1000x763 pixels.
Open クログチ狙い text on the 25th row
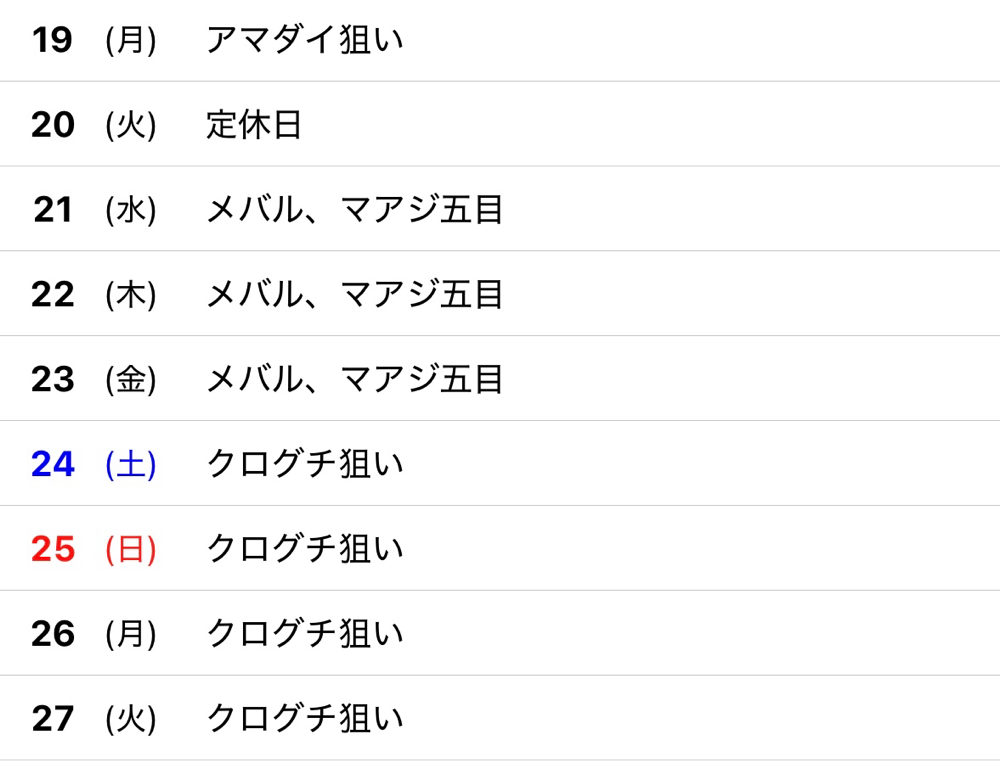pyautogui.click(x=304, y=549)
